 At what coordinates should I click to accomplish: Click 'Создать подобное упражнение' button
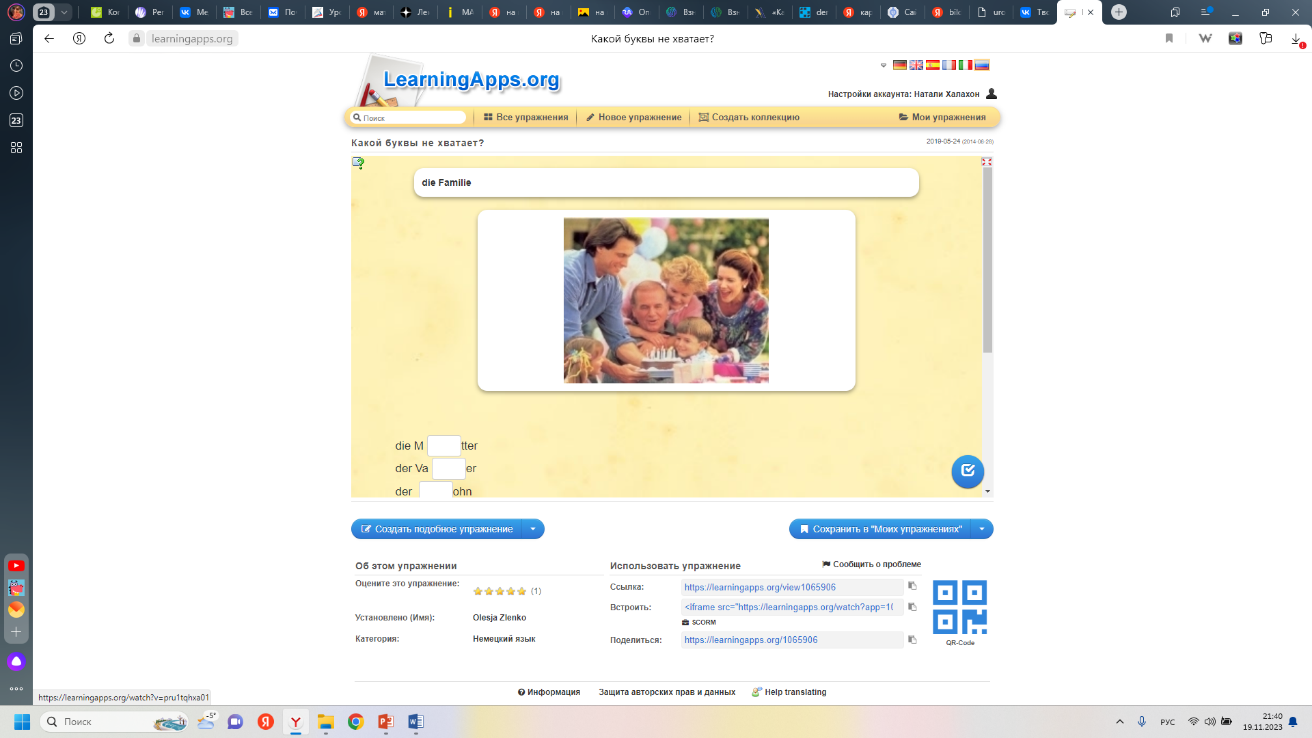[437, 529]
